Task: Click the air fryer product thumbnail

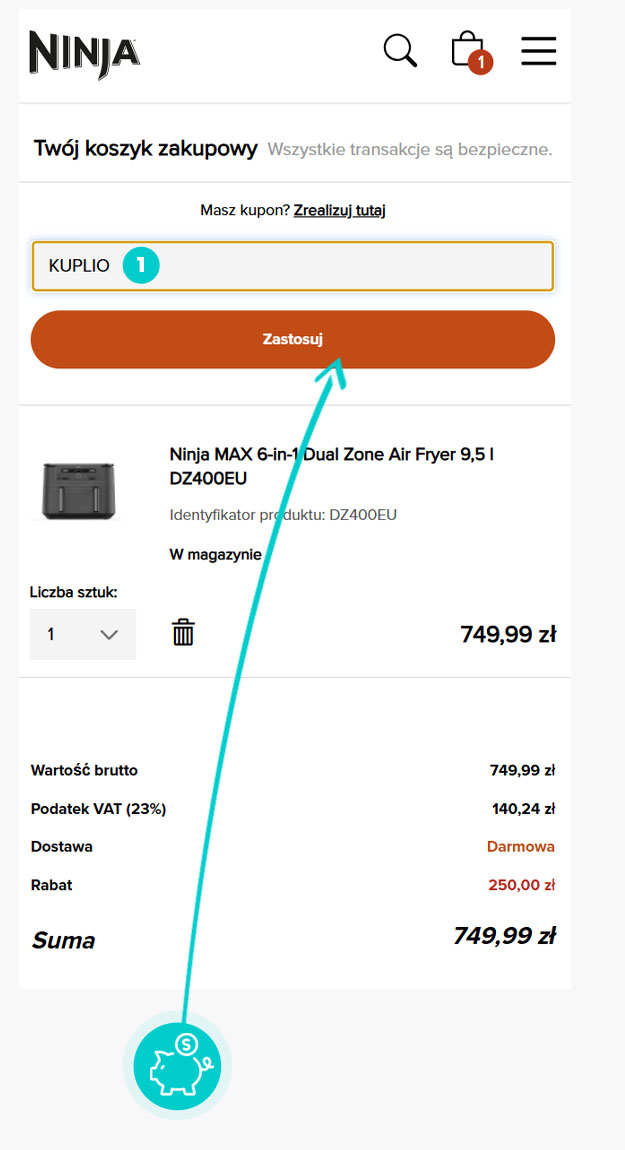Action: click(79, 490)
